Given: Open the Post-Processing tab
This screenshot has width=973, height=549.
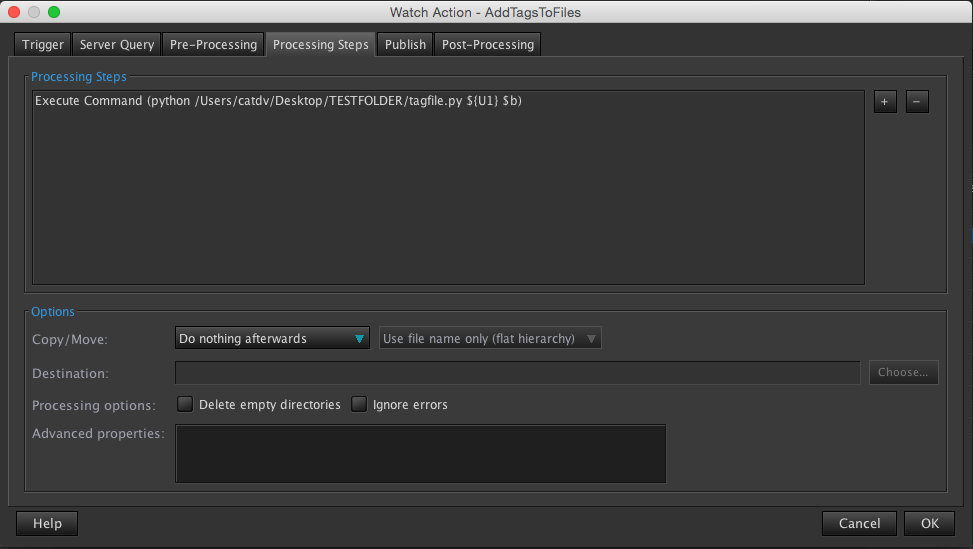Looking at the screenshot, I should 488,44.
